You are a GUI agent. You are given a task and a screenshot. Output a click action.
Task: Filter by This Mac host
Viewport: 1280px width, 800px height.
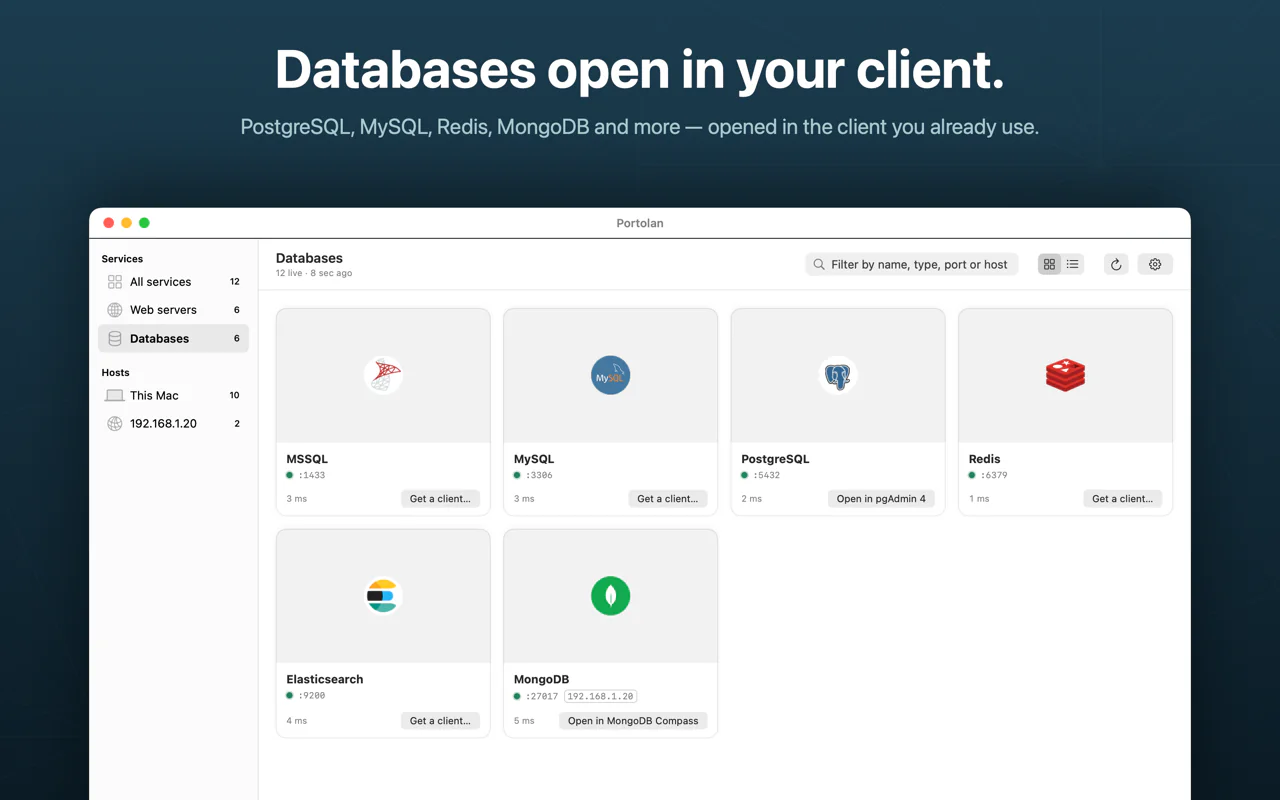click(x=174, y=396)
